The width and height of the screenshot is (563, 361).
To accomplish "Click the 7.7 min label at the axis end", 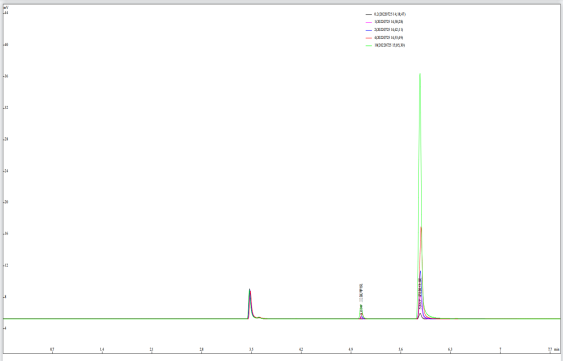I will point(553,349).
